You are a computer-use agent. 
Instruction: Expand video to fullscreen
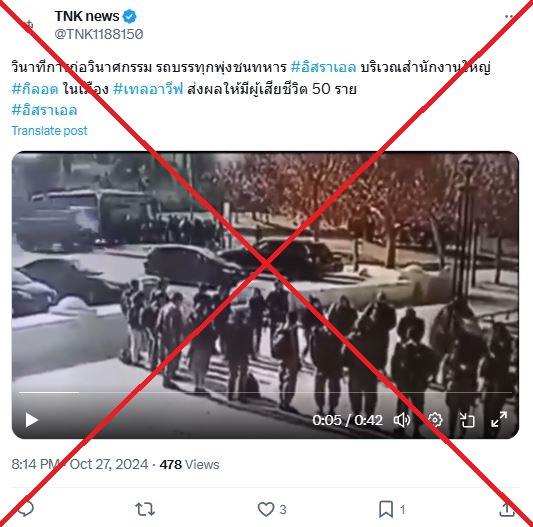(x=499, y=419)
